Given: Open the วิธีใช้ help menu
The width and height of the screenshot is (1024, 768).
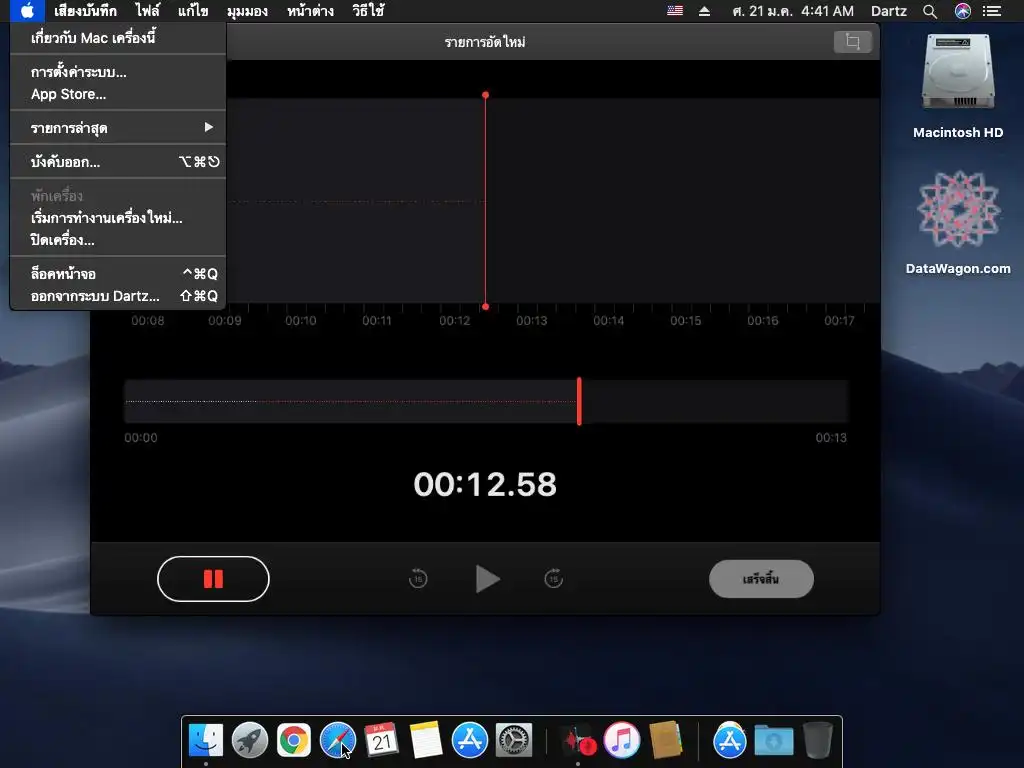Looking at the screenshot, I should click(368, 11).
